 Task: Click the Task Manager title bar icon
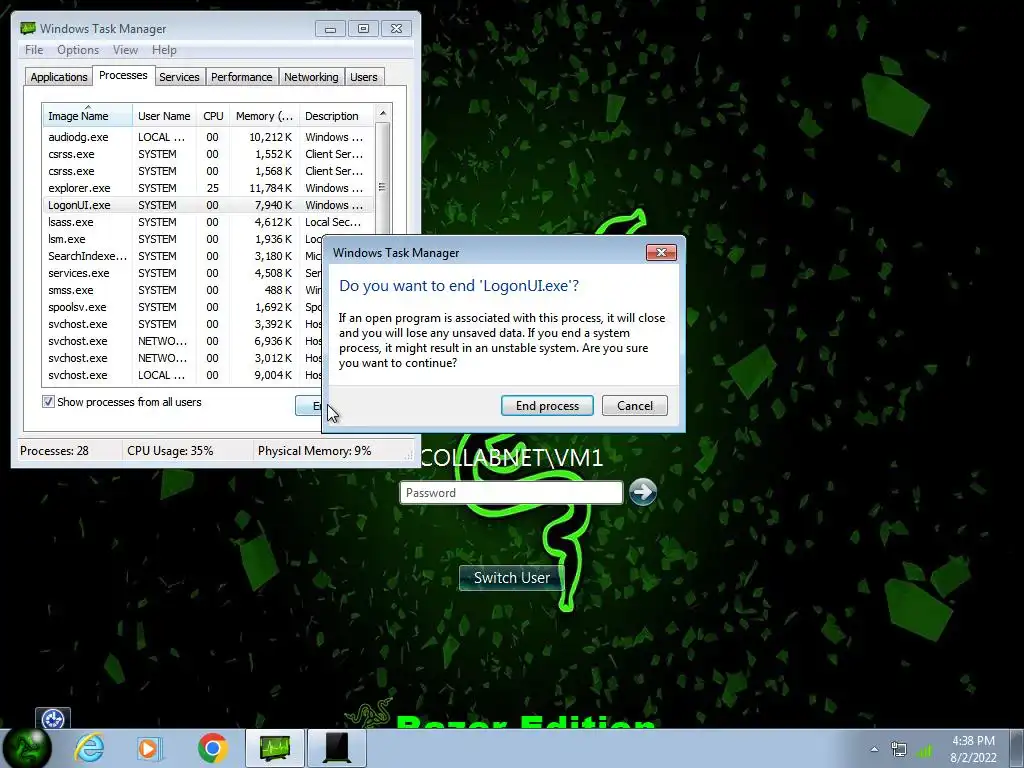pos(27,28)
